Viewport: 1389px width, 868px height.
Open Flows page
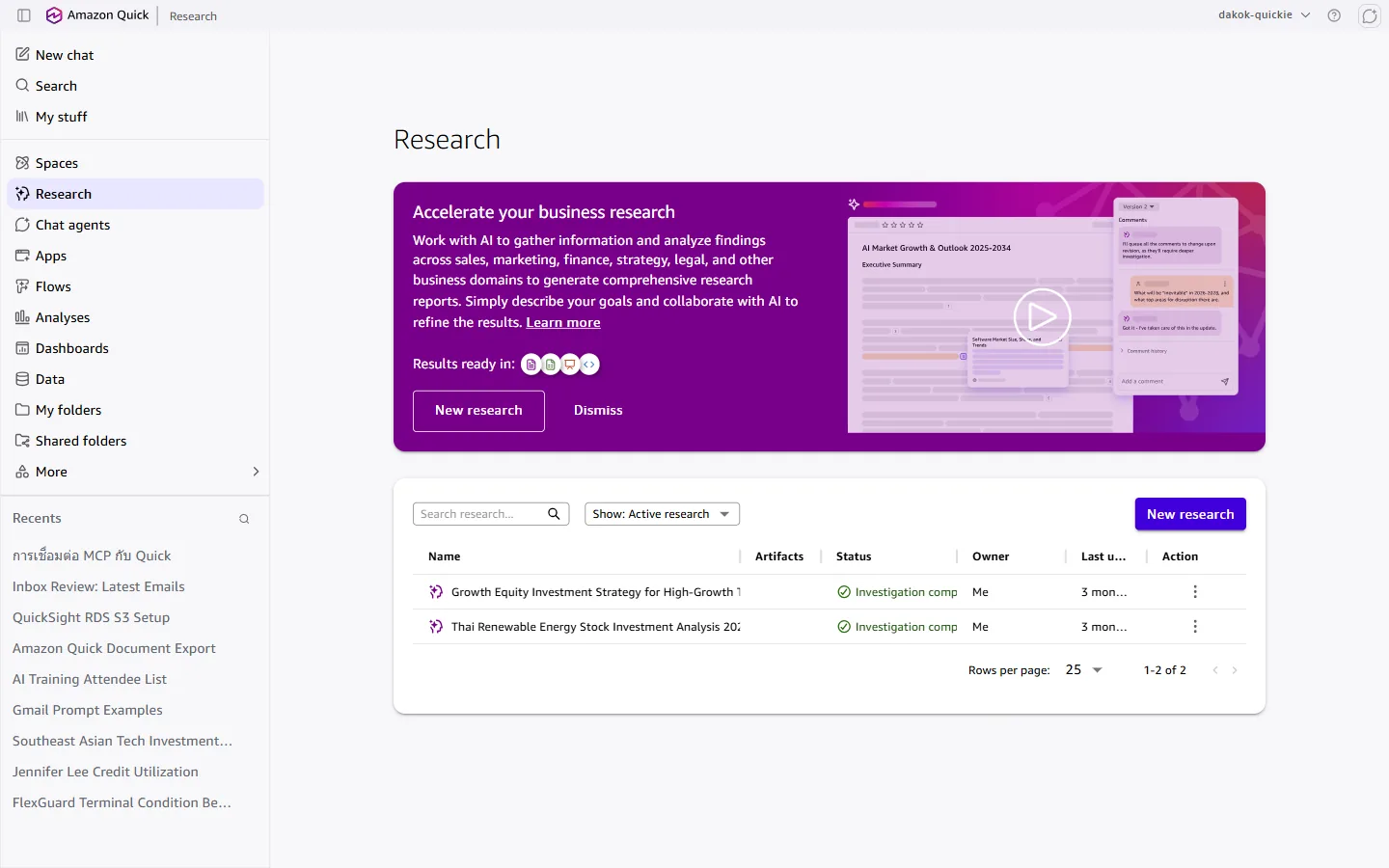pos(135,286)
